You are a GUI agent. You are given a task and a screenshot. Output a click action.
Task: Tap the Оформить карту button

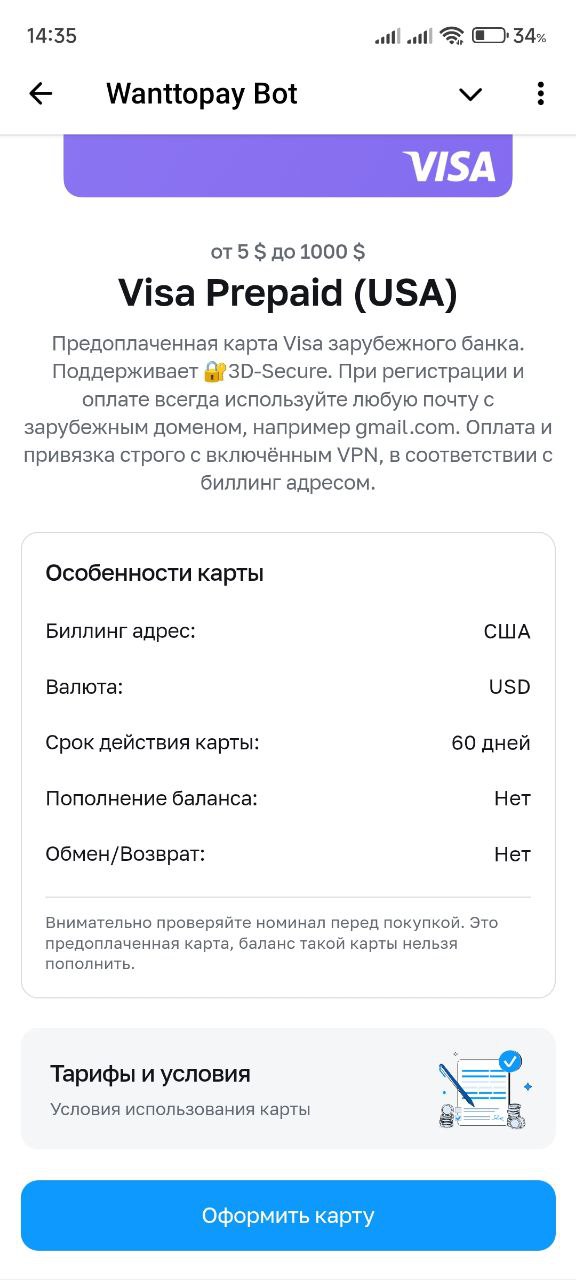288,1216
